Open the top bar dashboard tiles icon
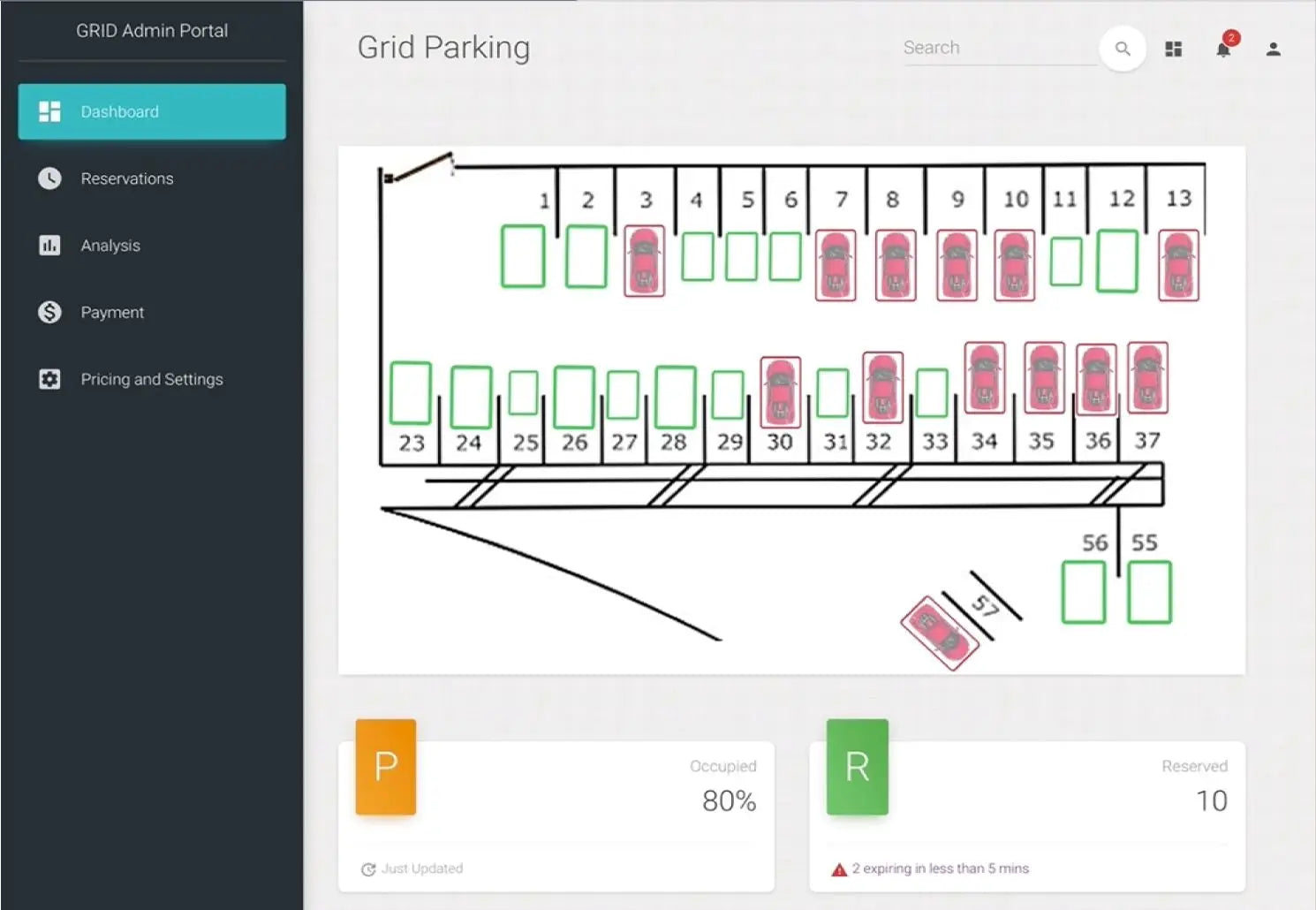Image resolution: width=1316 pixels, height=910 pixels. point(1174,49)
